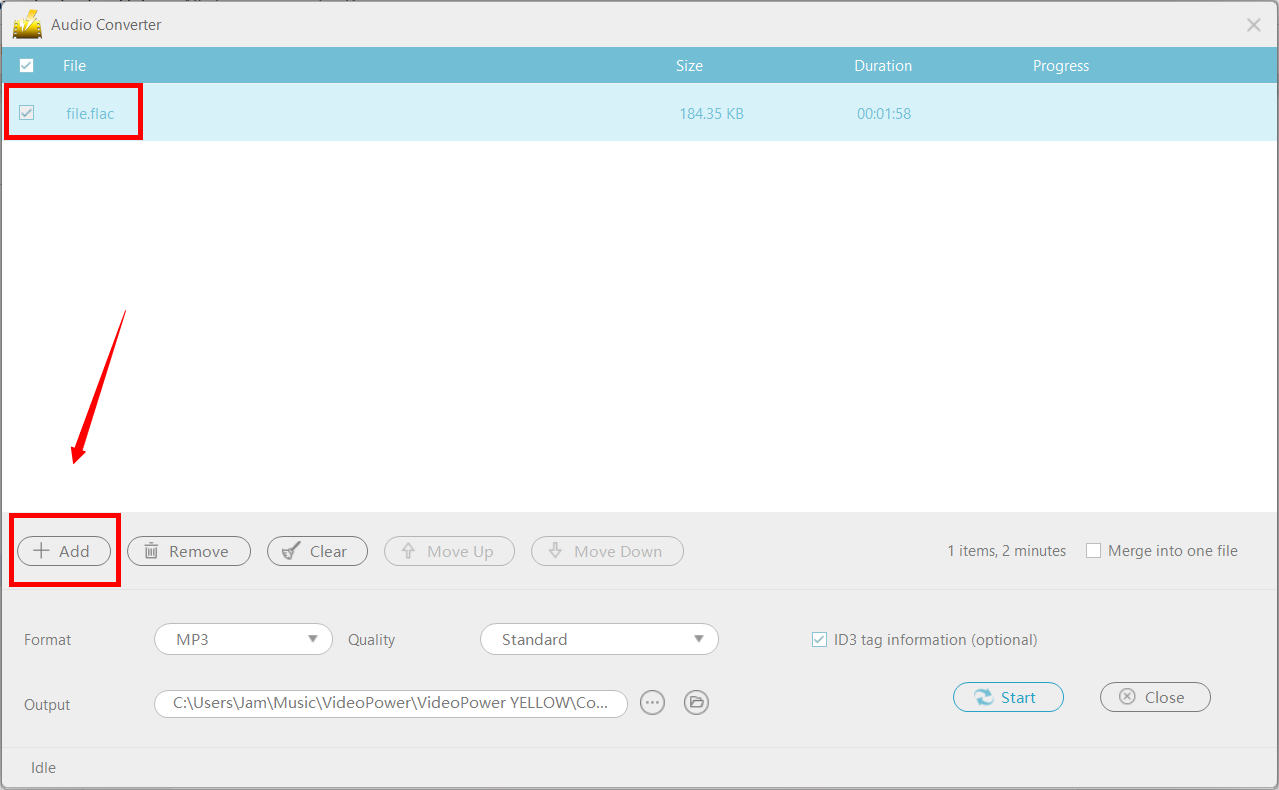
Task: Click the broom icon to clear the list
Action: point(290,550)
